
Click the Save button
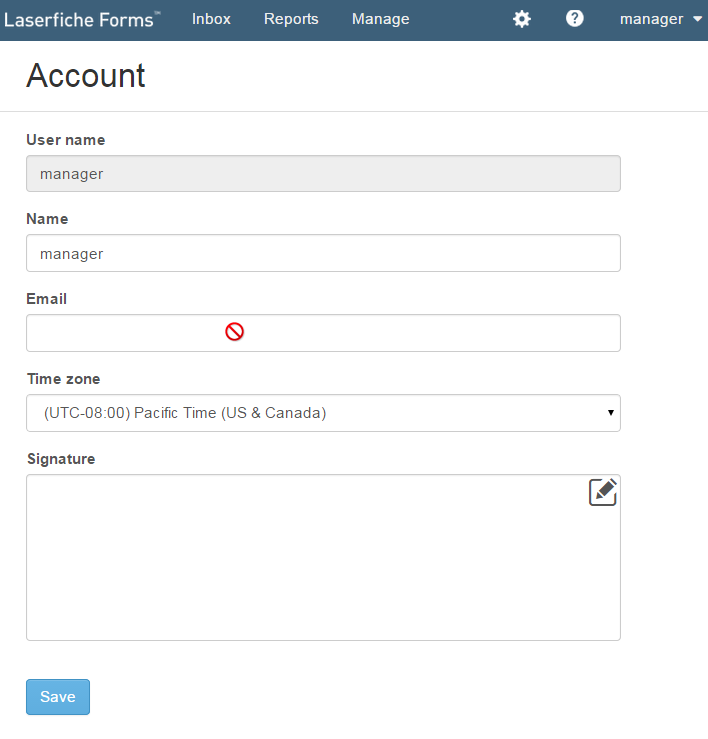pyautogui.click(x=58, y=697)
